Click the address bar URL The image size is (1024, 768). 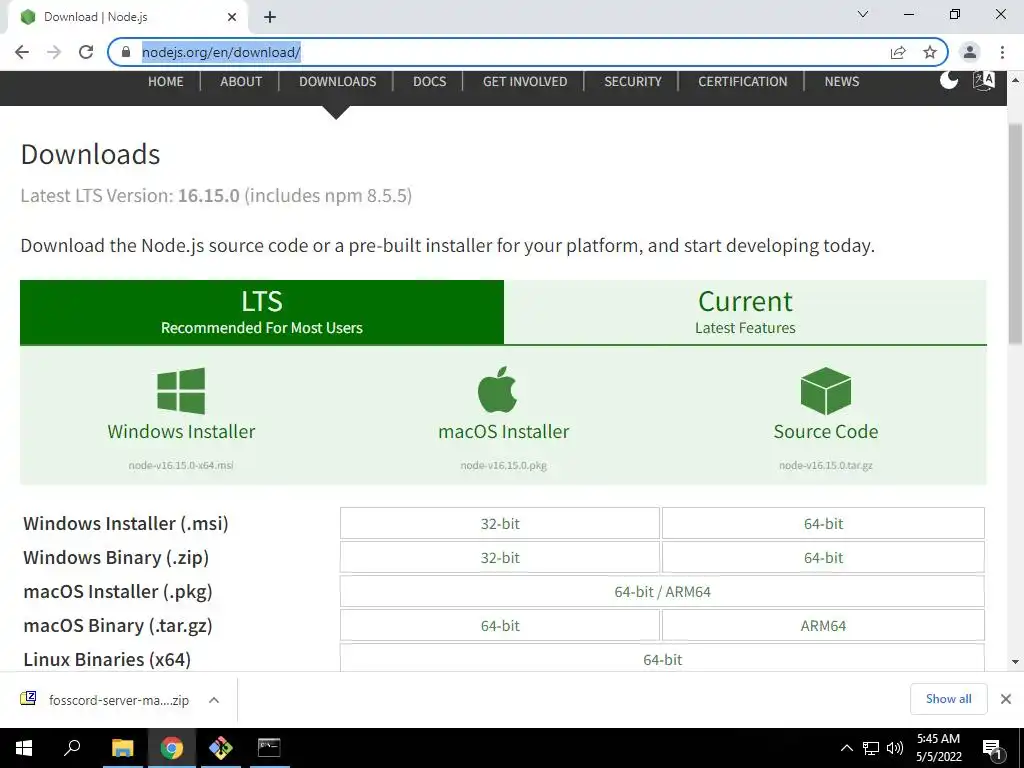[x=221, y=52]
